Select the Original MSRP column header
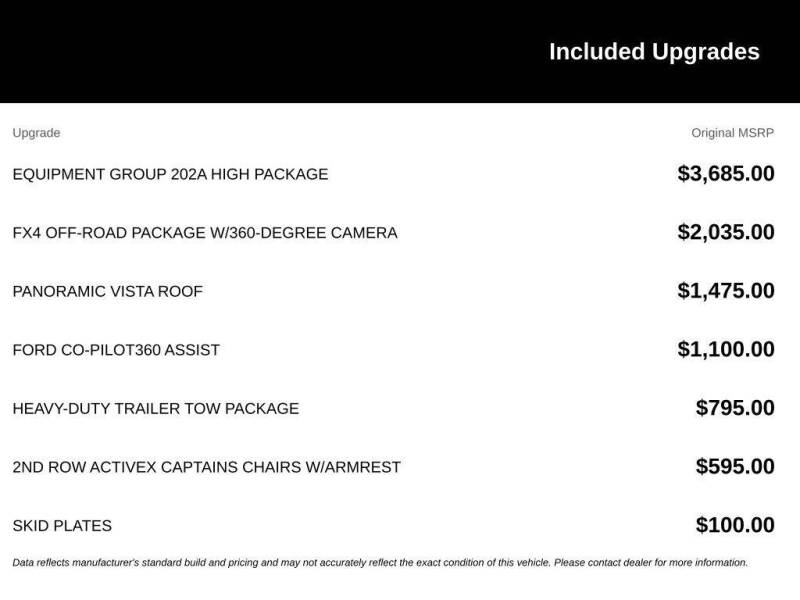The height and width of the screenshot is (600, 800). coord(732,133)
